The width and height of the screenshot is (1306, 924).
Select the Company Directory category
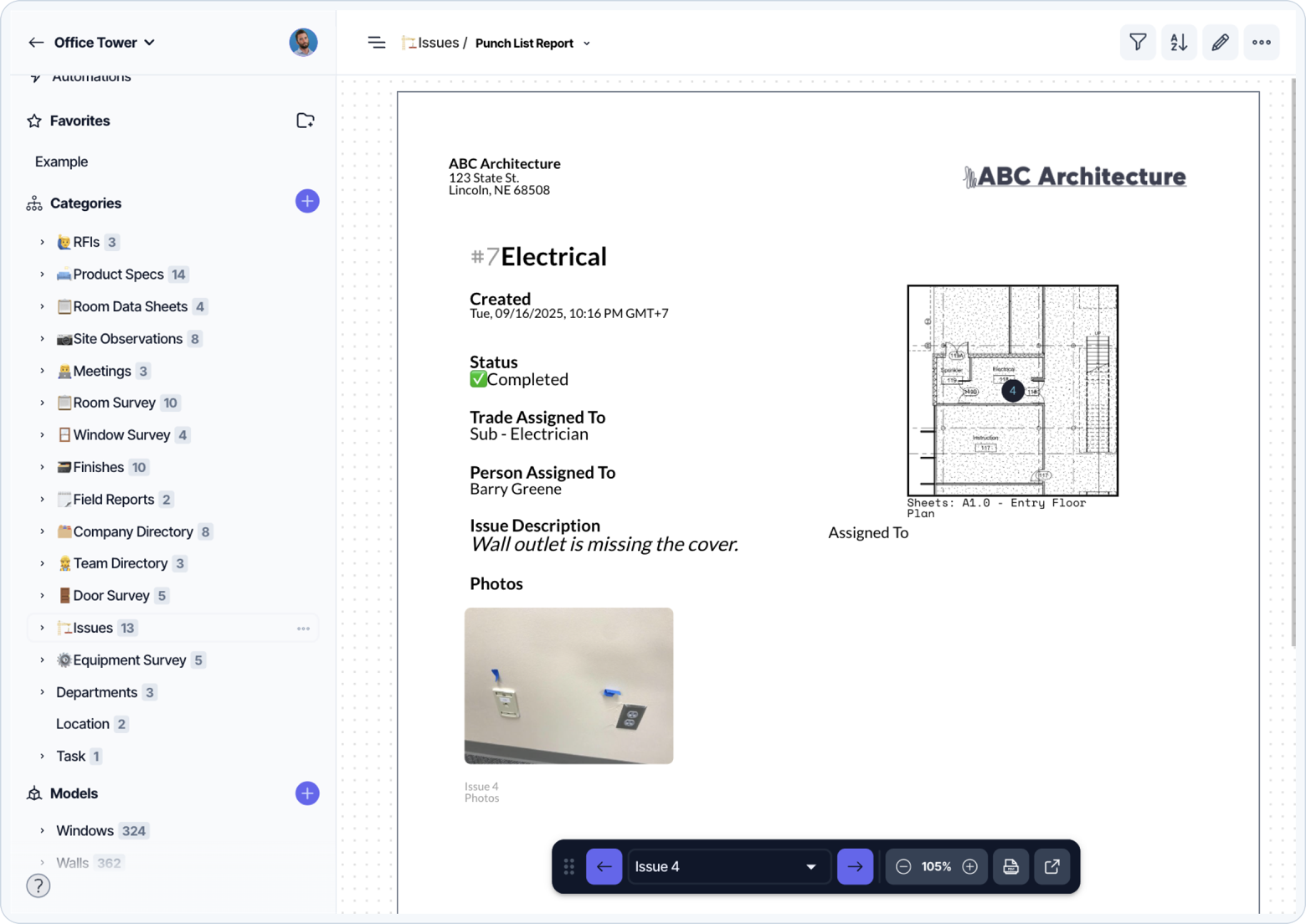point(134,531)
